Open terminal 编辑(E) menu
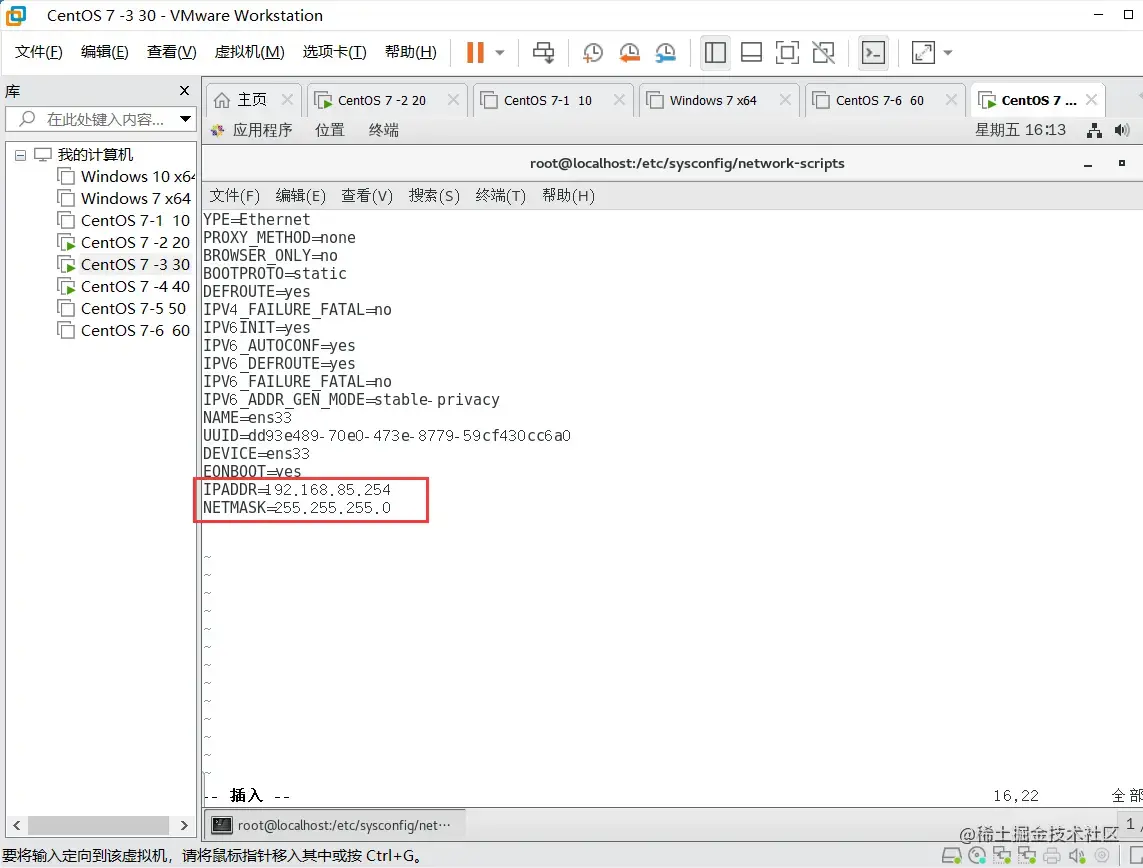The width and height of the screenshot is (1143, 868). [x=300, y=195]
